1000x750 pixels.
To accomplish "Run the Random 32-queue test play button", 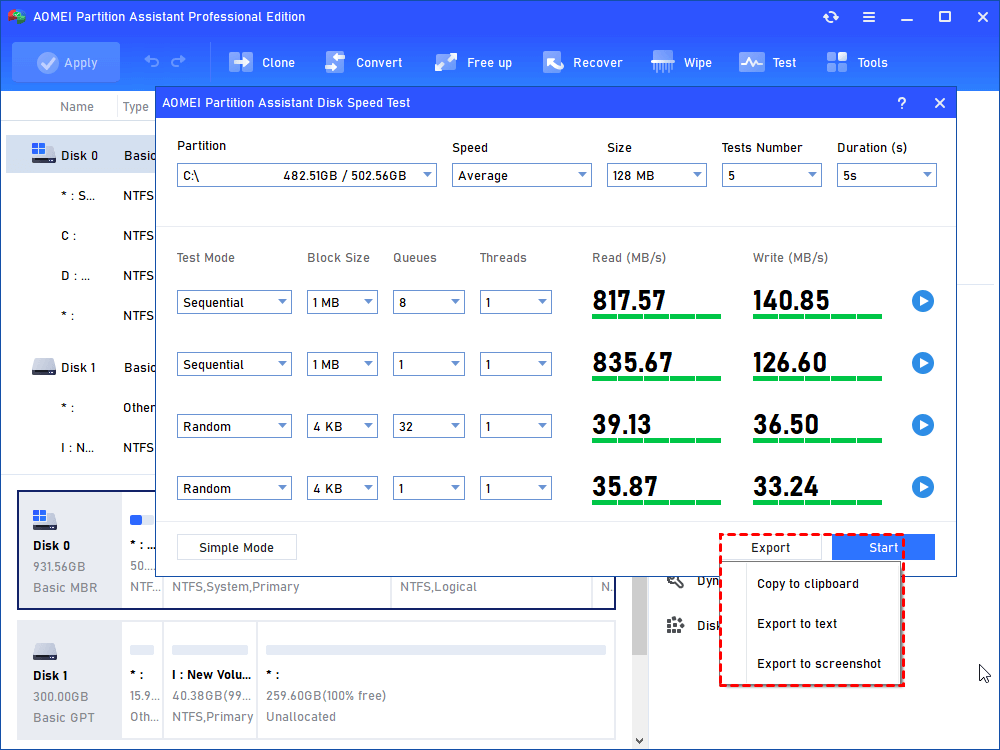I will click(923, 425).
